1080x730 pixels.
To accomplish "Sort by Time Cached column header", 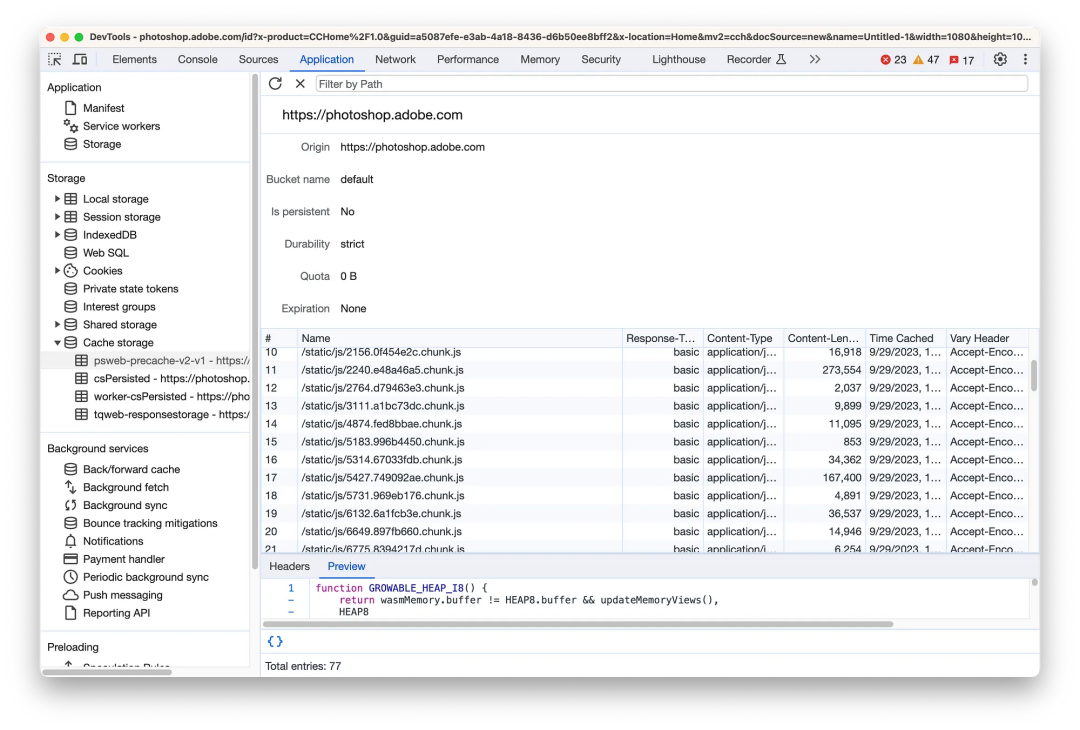I will tap(905, 338).
